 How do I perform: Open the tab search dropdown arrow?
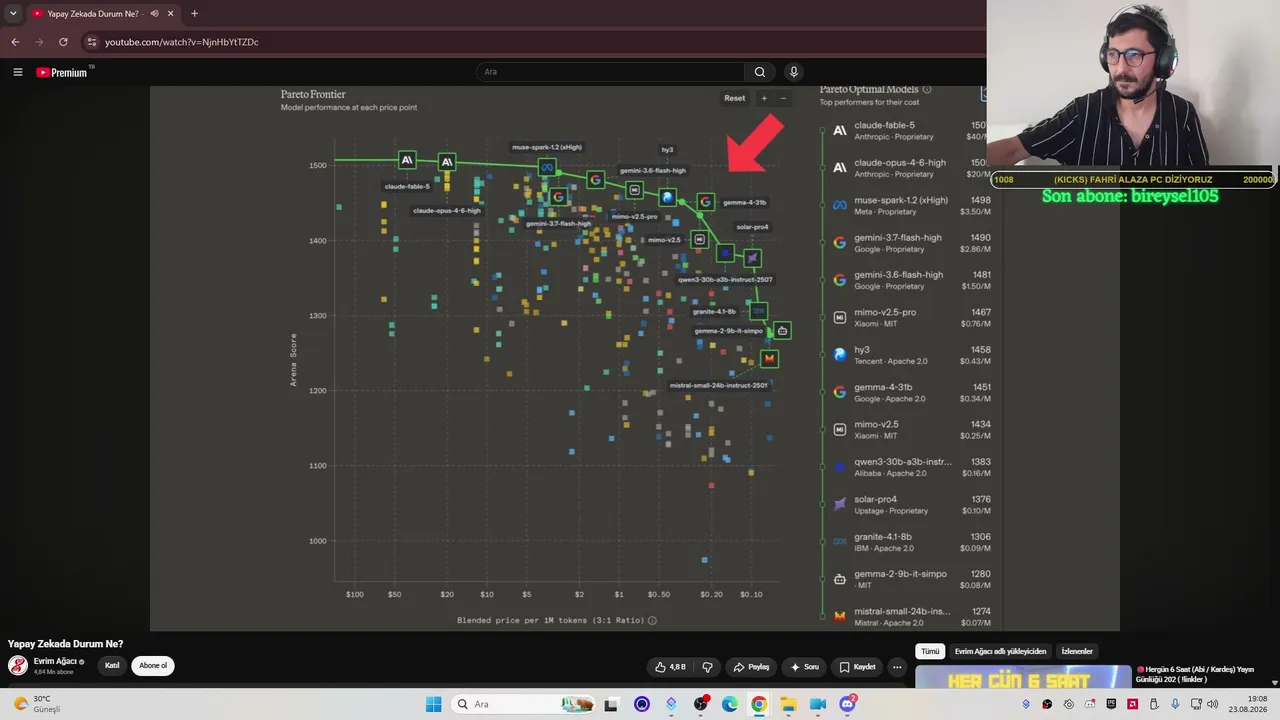(12, 14)
